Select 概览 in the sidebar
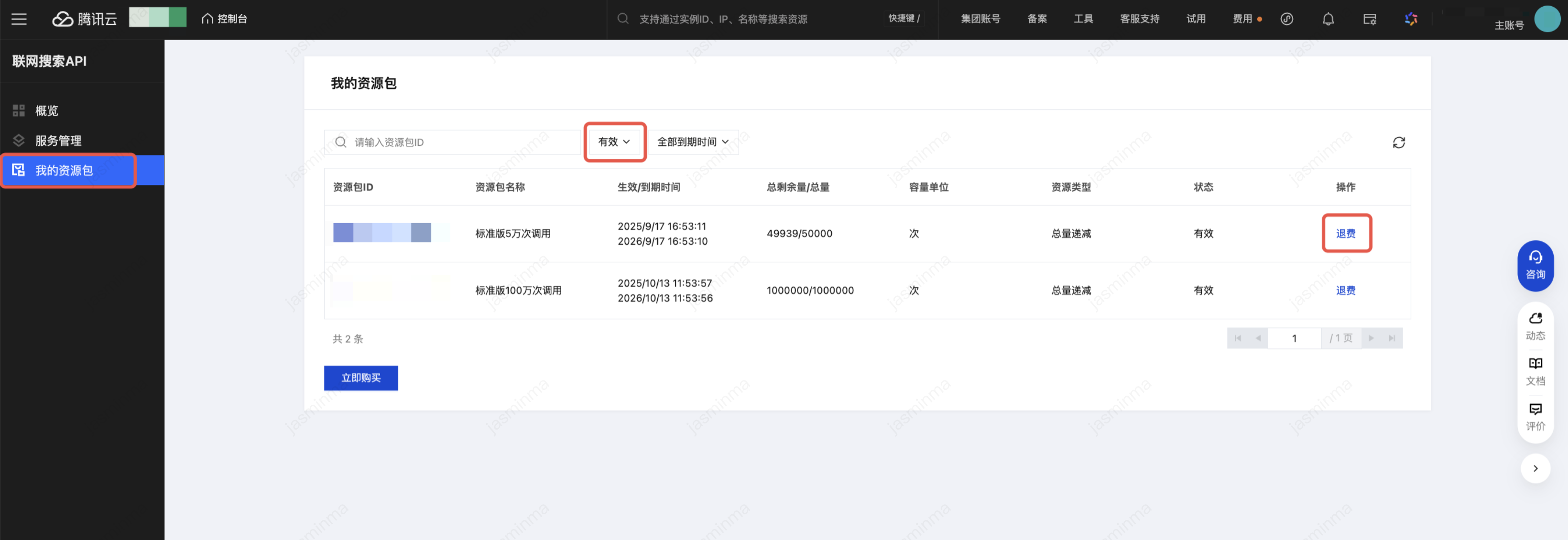This screenshot has height=540, width=1568. (x=46, y=111)
